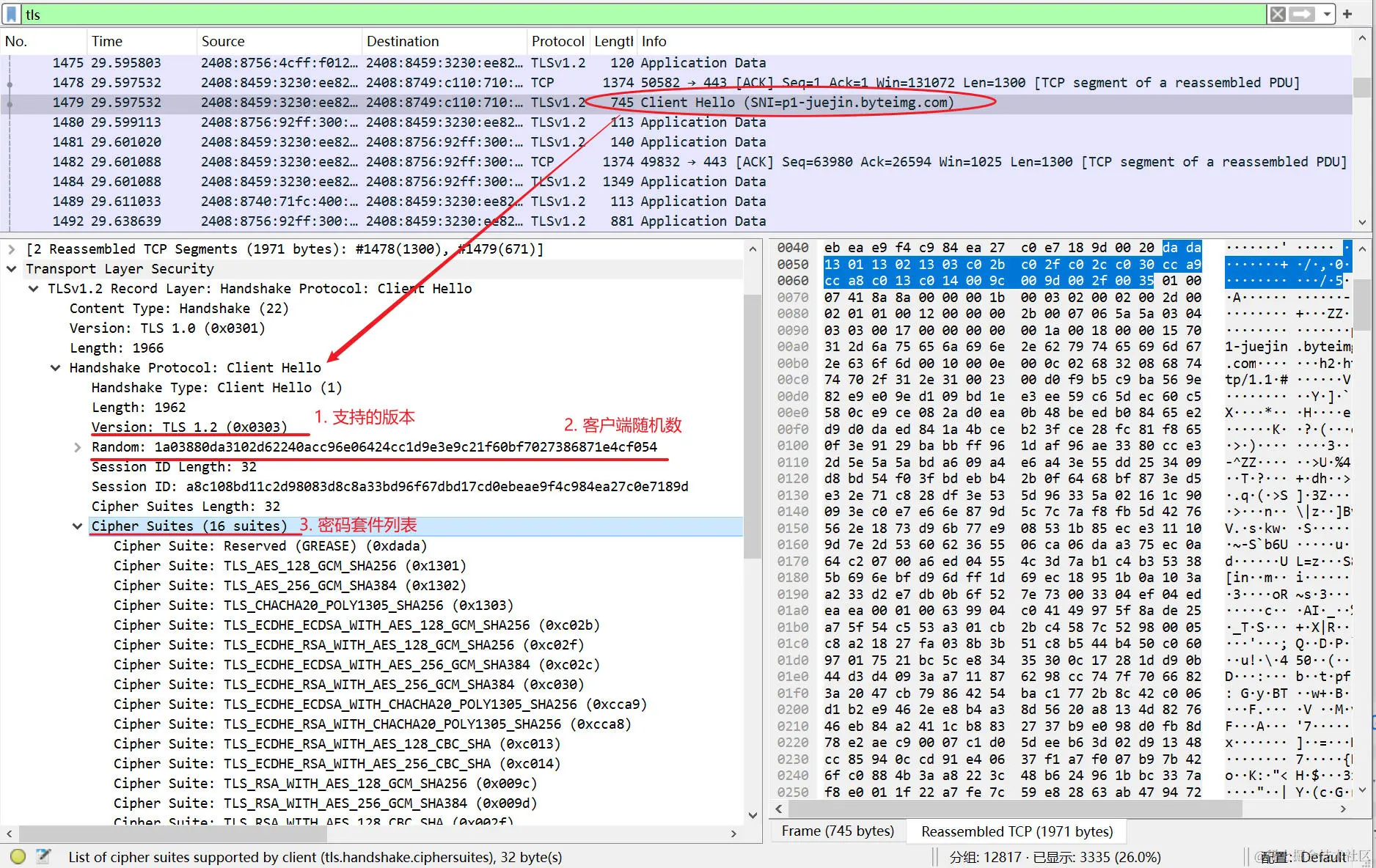This screenshot has width=1376, height=868.
Task: Sort packets by the Protocol column
Action: (558, 41)
